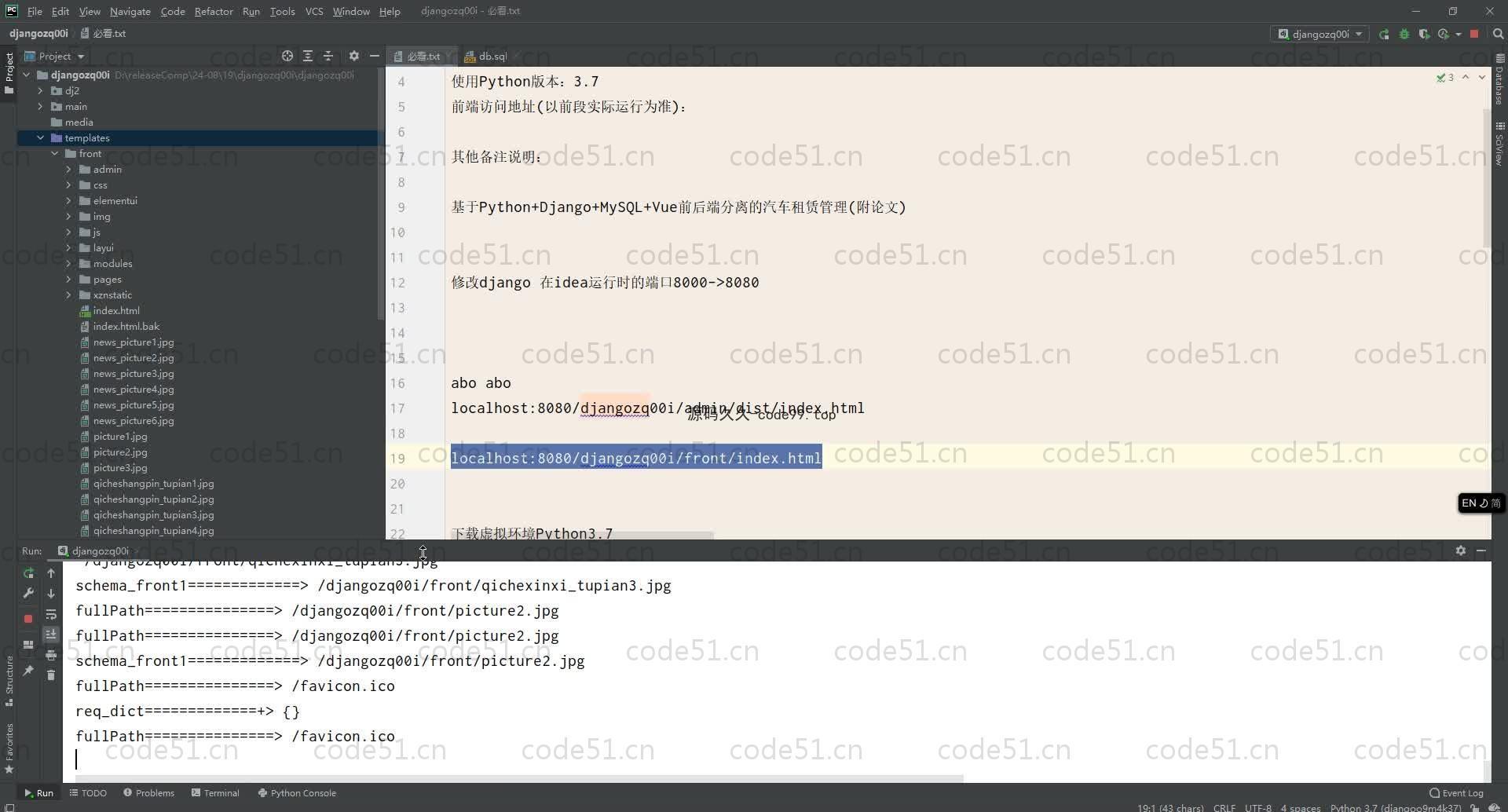Expand the xznstatic folder

click(68, 294)
